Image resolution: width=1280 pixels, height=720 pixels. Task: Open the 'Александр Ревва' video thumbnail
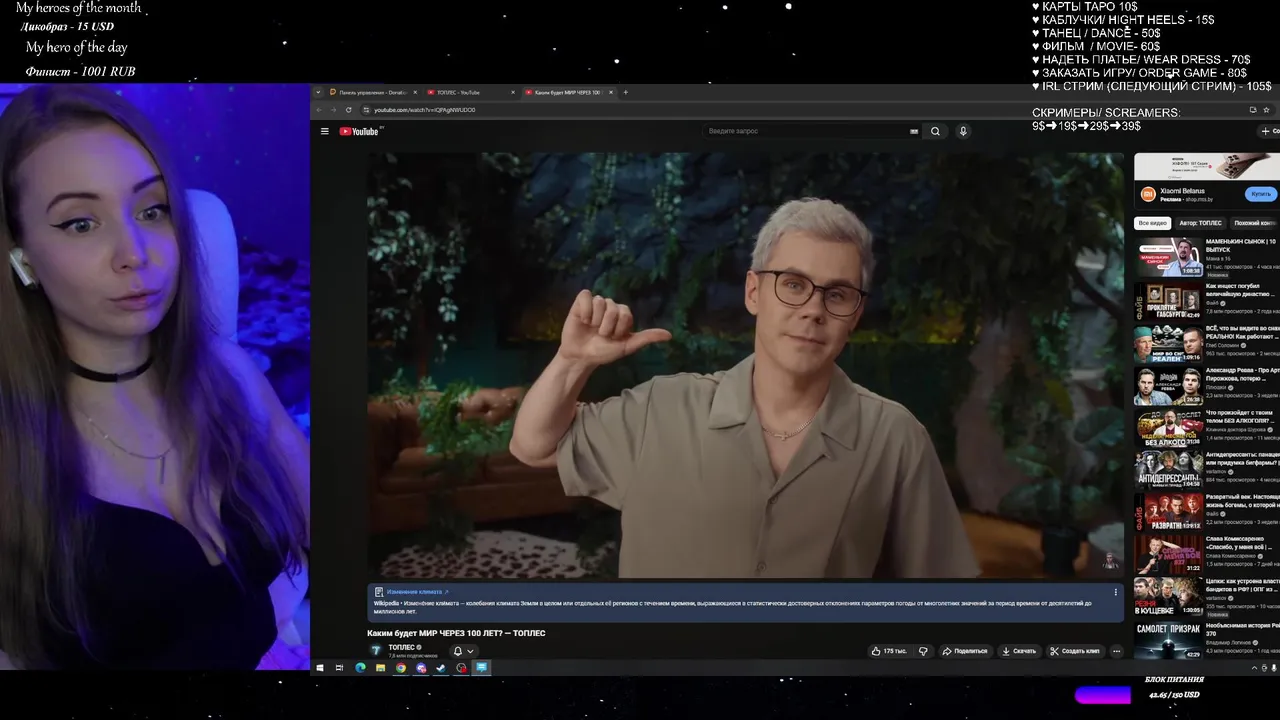[1168, 385]
